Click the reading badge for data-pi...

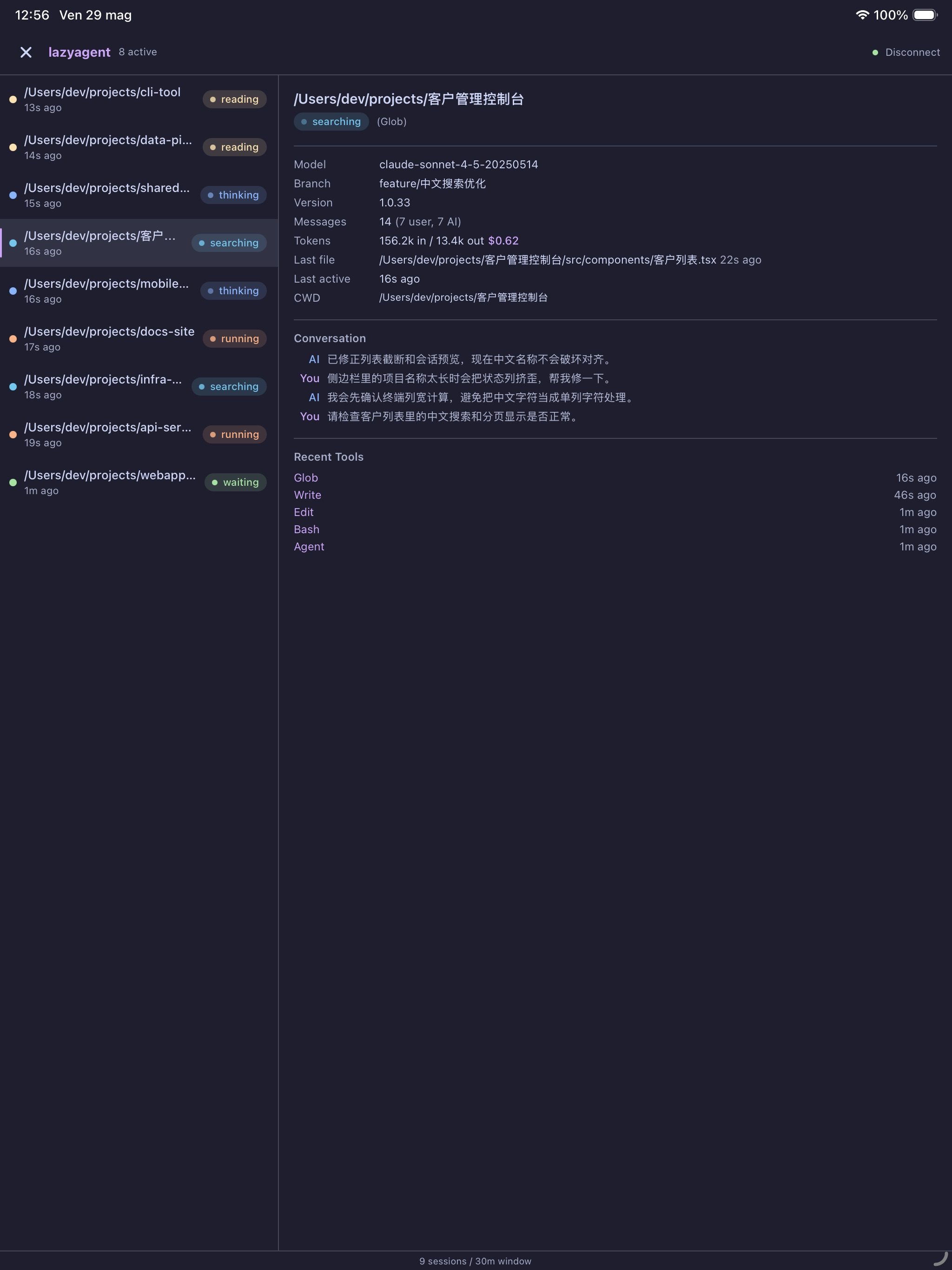coord(234,147)
